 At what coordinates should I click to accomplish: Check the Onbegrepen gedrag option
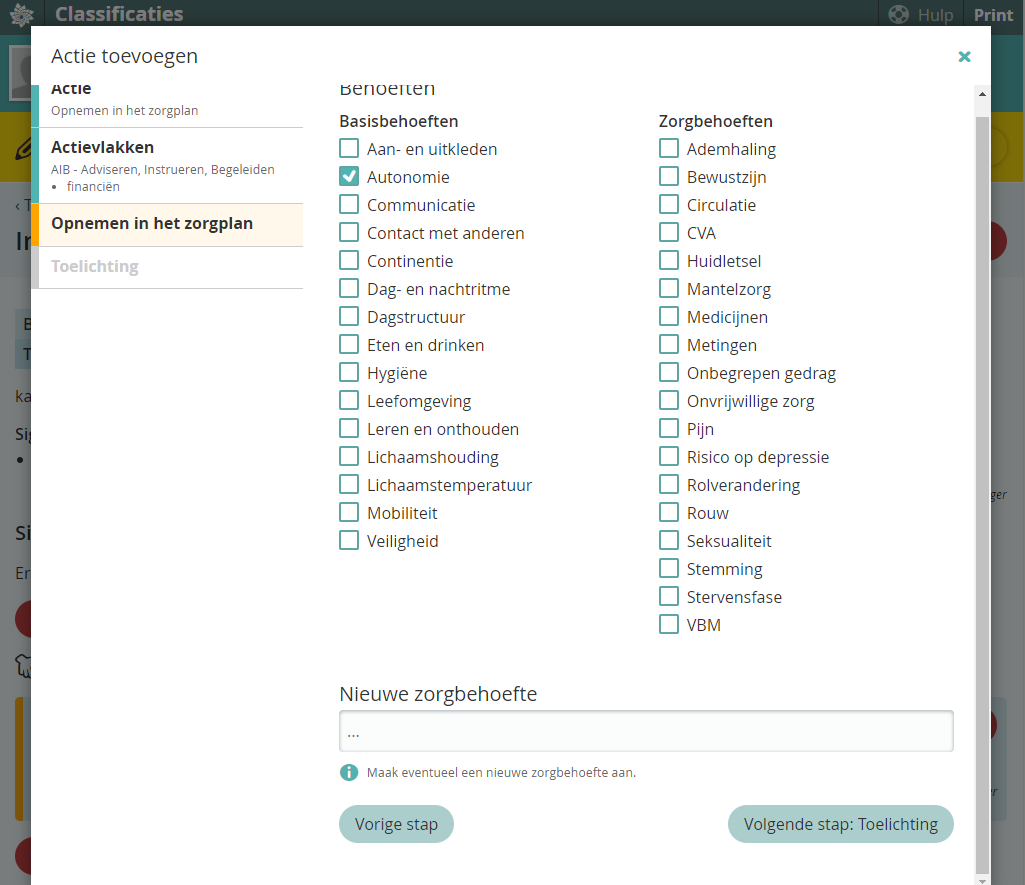coord(669,373)
